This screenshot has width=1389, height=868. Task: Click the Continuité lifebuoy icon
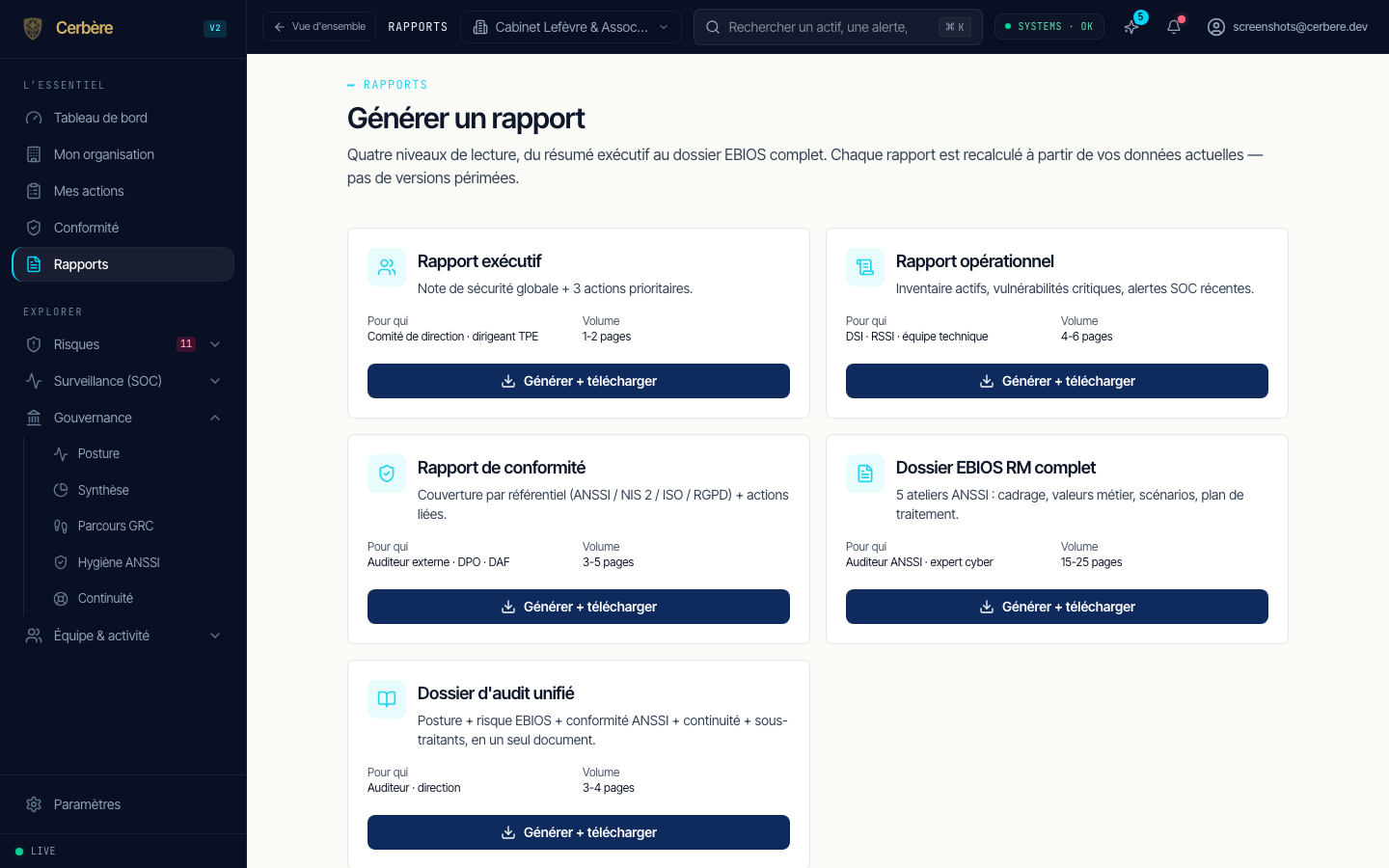61,598
